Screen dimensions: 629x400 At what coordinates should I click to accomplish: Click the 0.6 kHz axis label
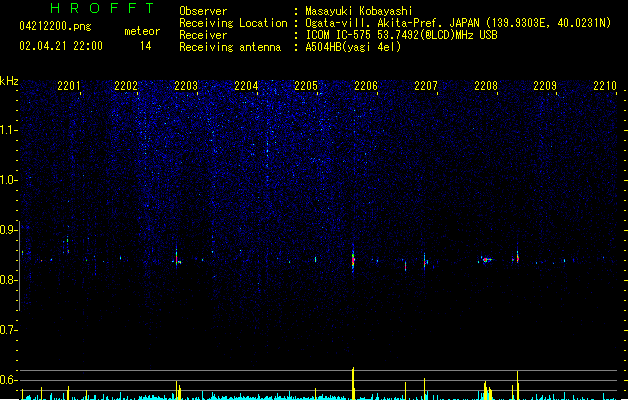point(8,380)
